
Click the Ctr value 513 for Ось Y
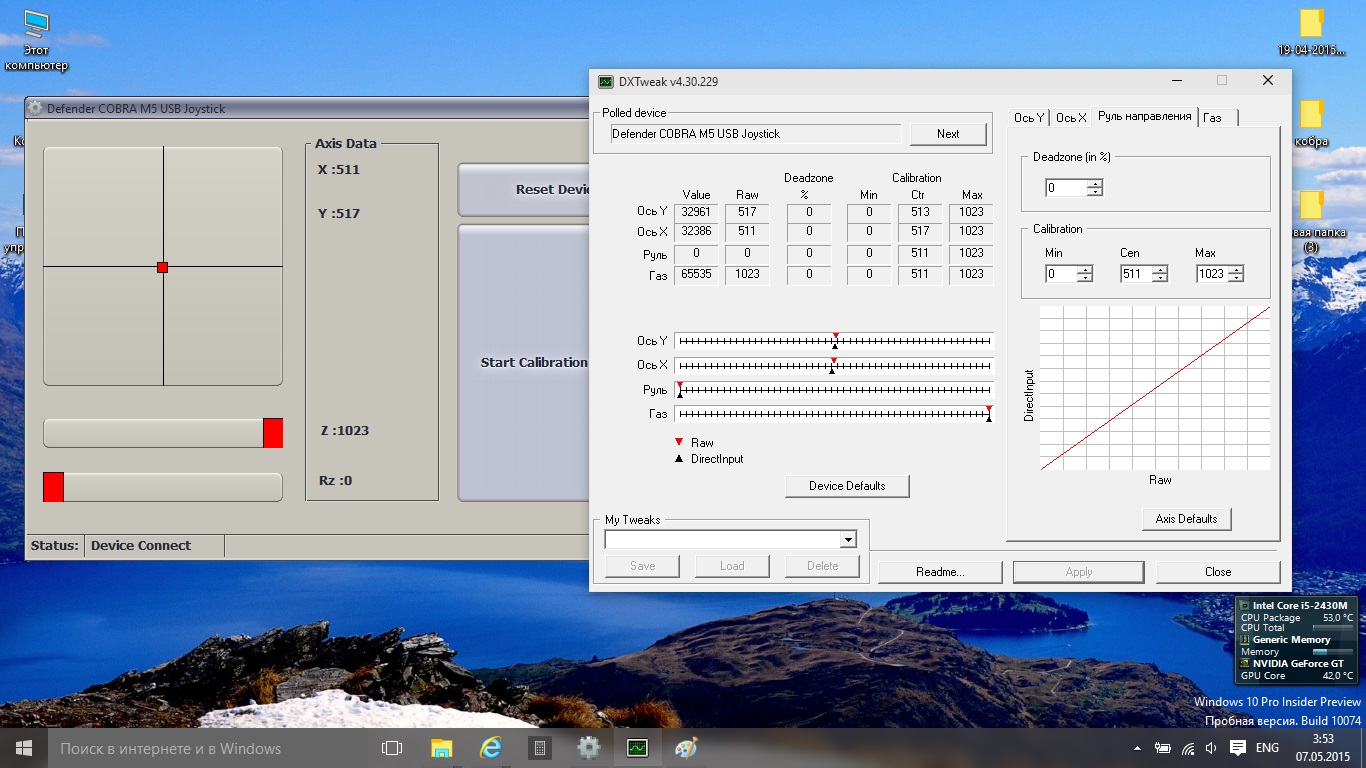click(x=920, y=212)
